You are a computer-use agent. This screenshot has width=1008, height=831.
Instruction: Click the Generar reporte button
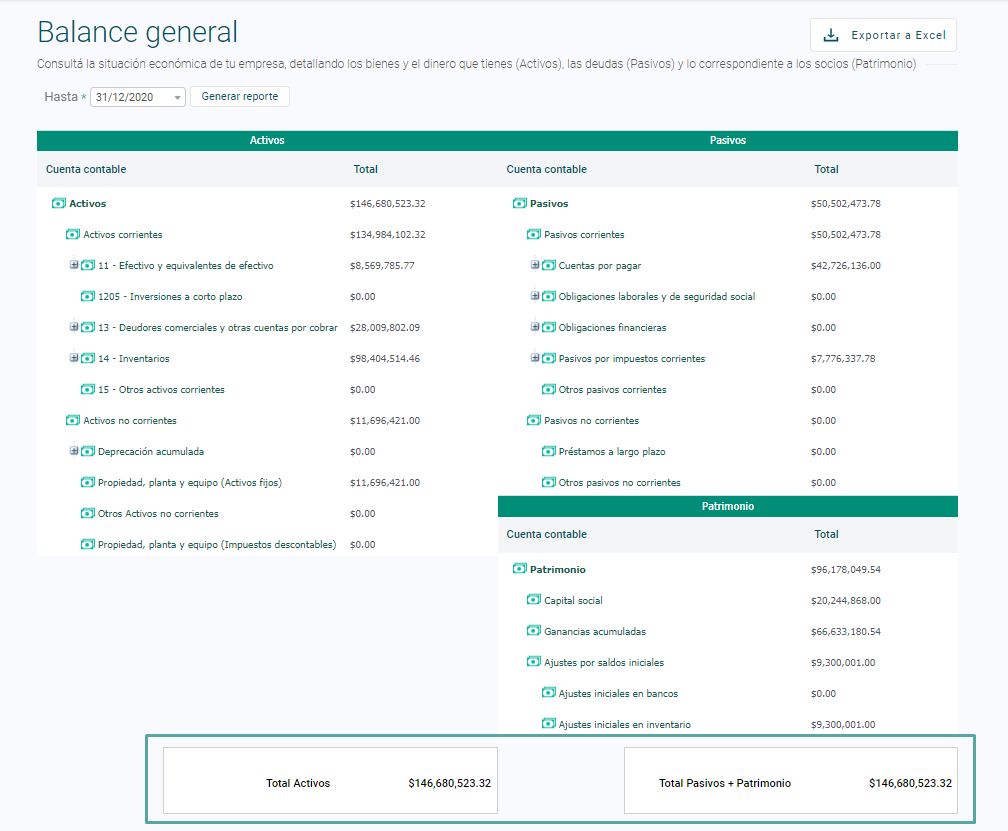240,96
